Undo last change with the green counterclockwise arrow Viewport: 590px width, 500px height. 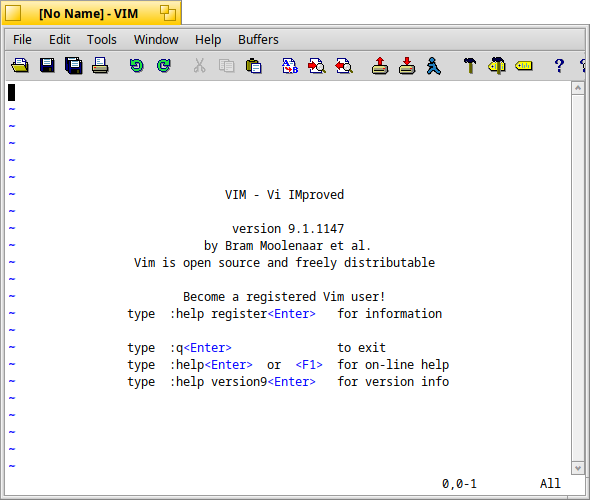(x=136, y=66)
